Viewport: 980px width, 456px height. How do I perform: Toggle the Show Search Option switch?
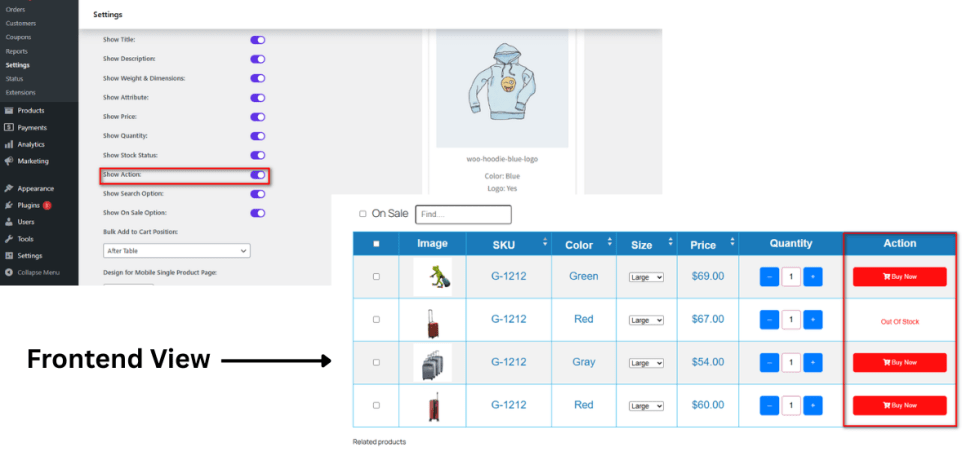[258, 194]
